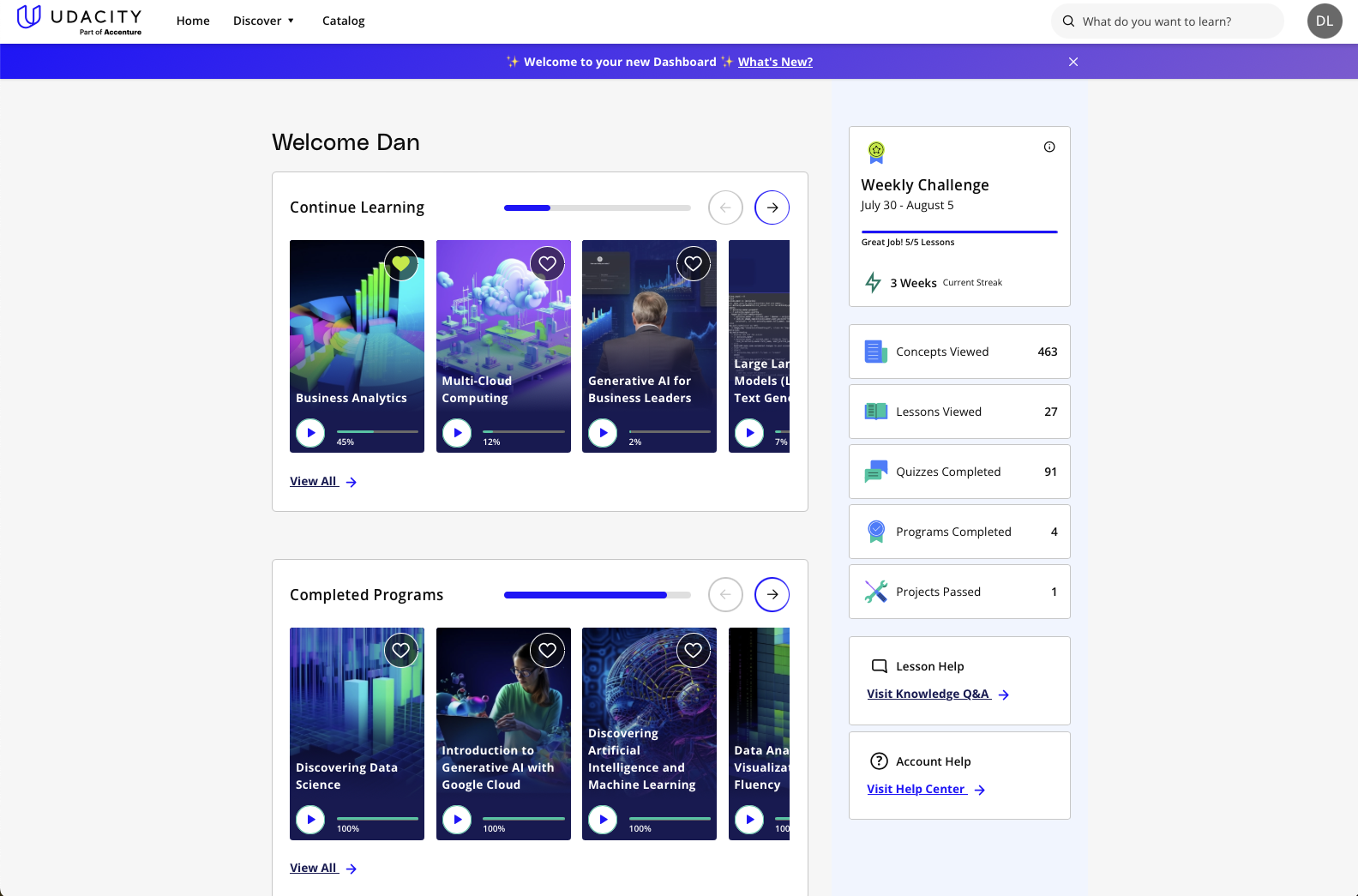Resume the Large Language Models course

[749, 433]
